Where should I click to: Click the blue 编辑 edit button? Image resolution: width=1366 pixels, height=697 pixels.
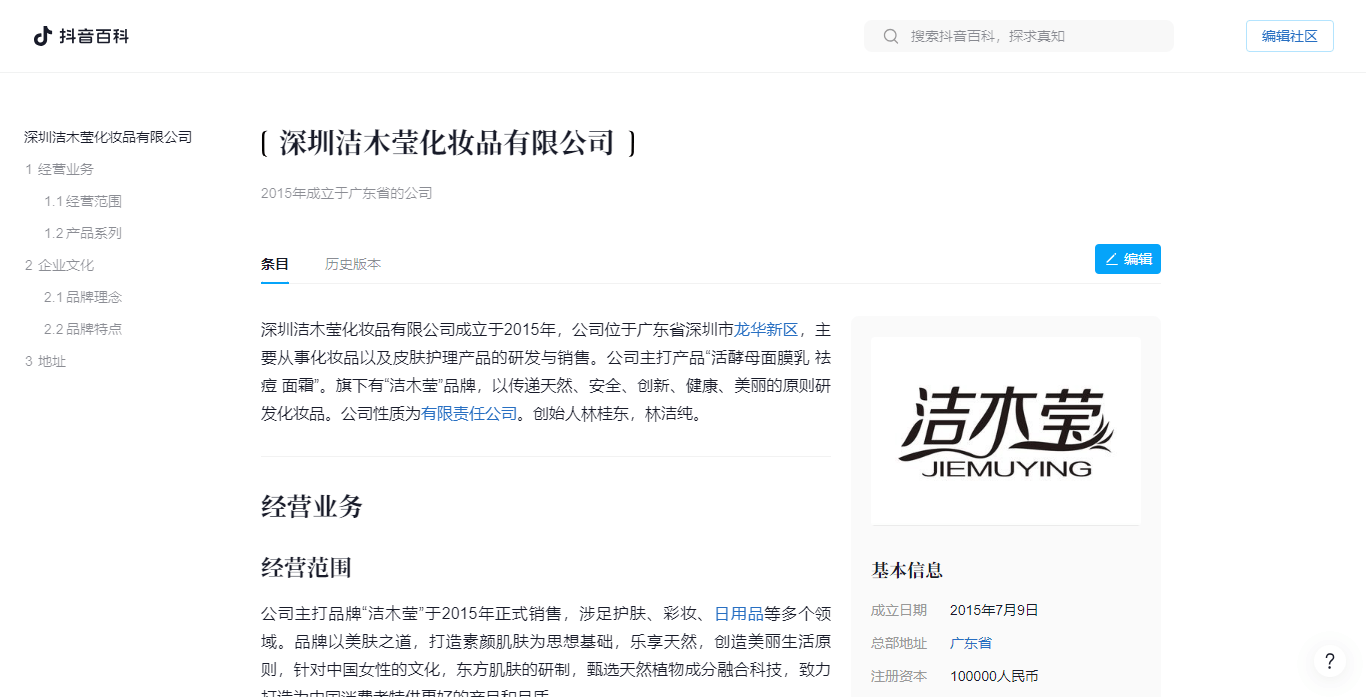(x=1127, y=259)
